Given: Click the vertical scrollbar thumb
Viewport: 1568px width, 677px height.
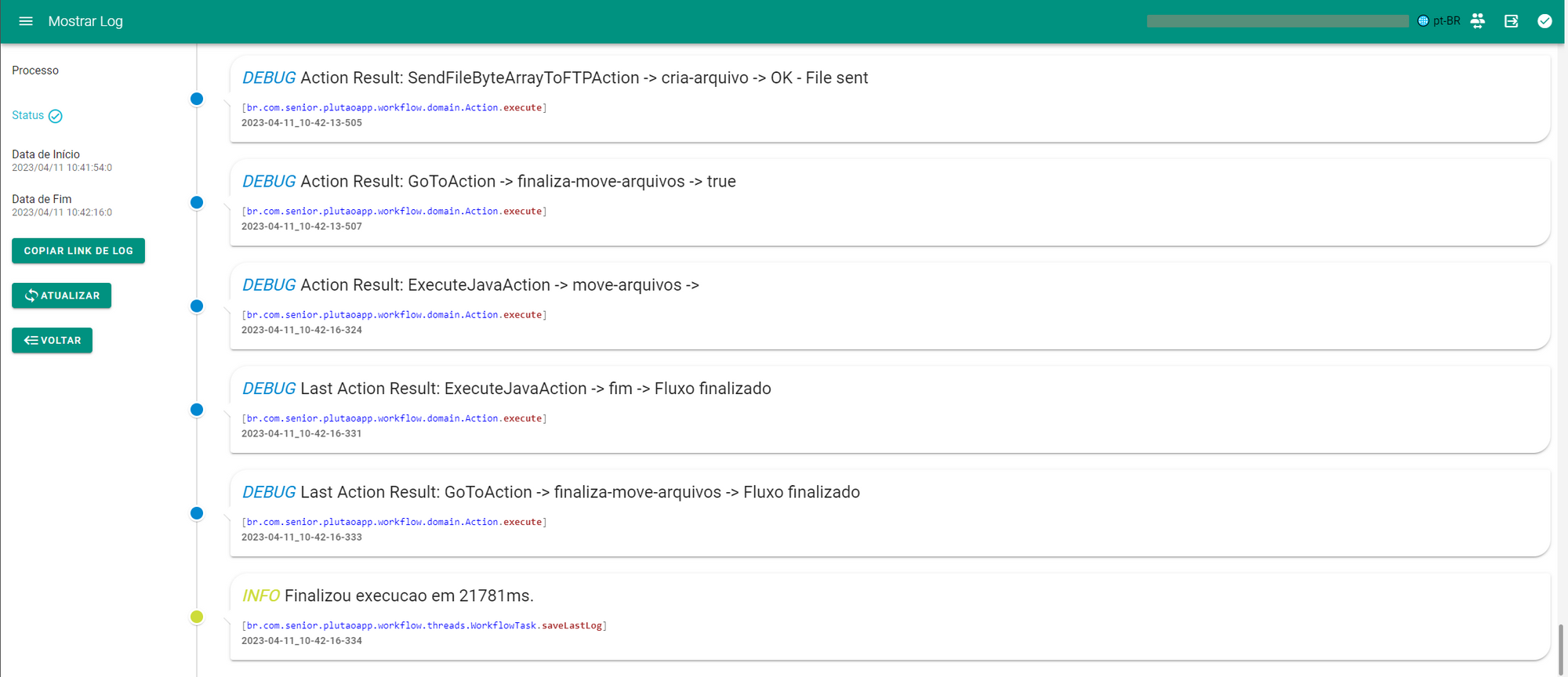Looking at the screenshot, I should click(x=1560, y=649).
